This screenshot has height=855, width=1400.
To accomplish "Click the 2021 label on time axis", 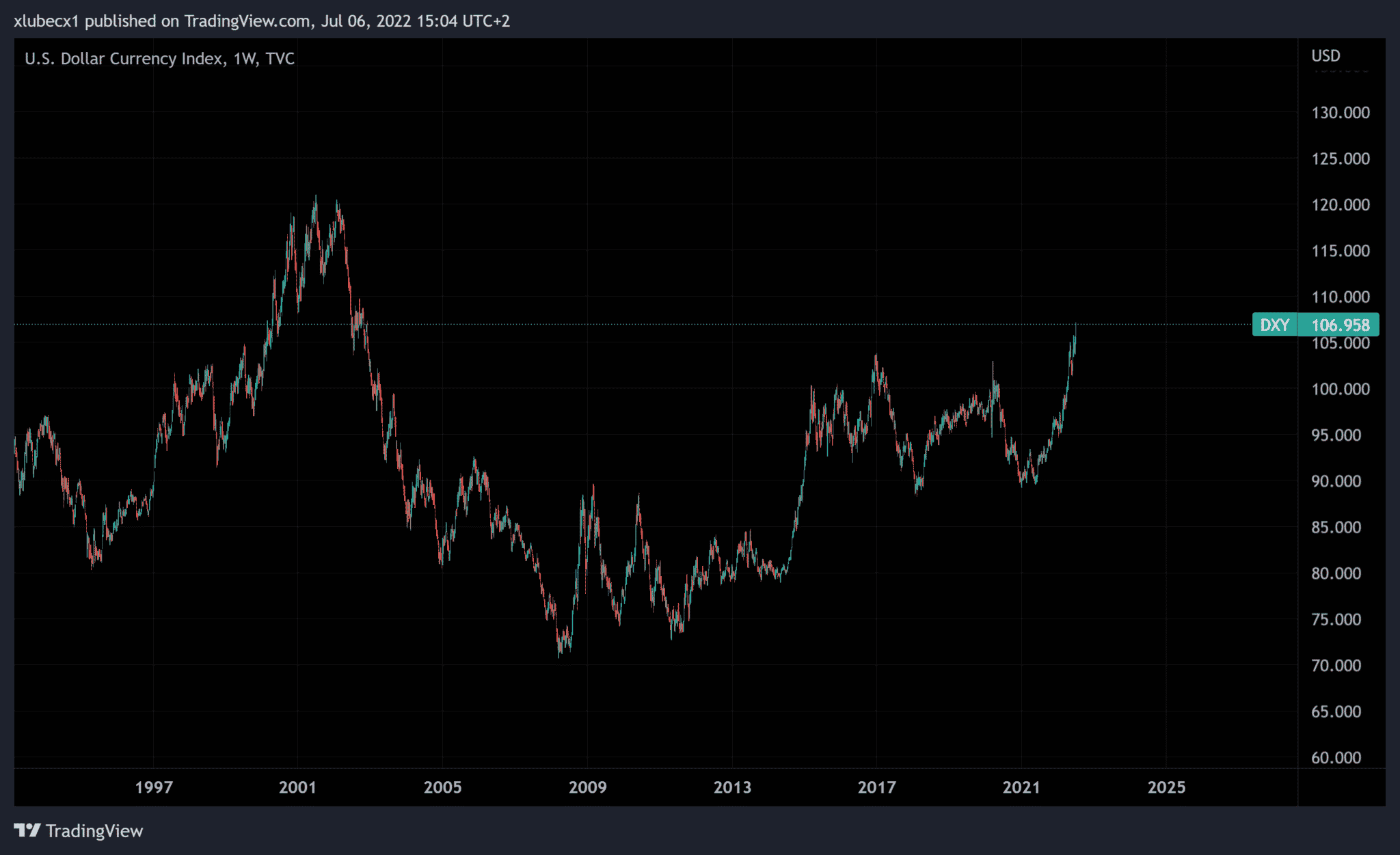I will (x=1021, y=787).
